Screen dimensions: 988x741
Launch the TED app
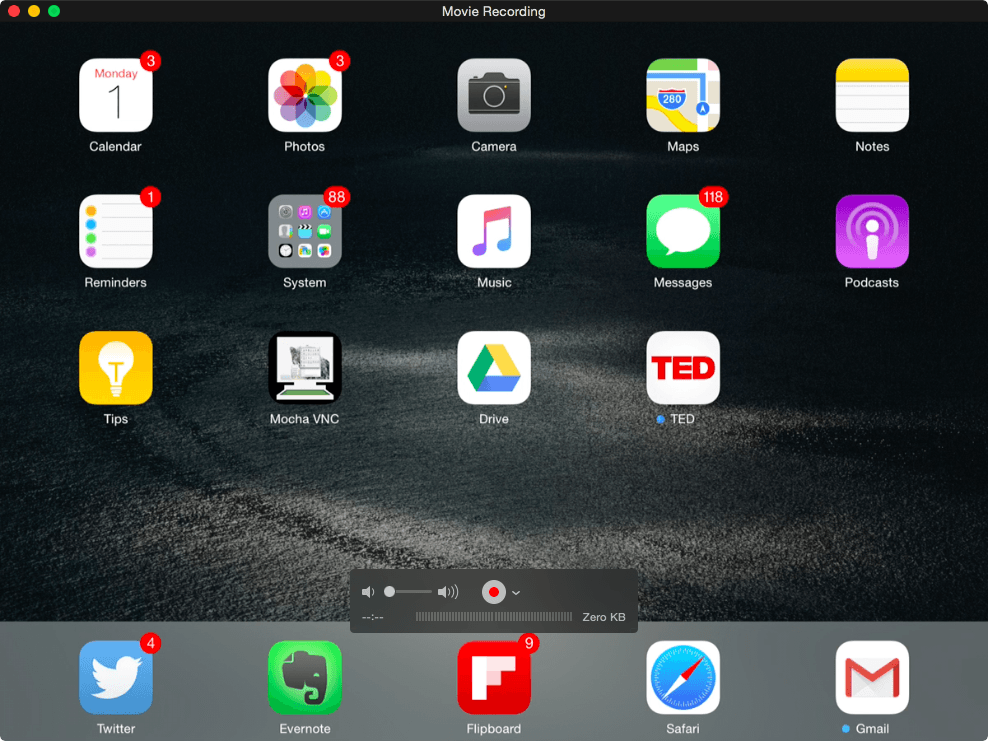tap(683, 367)
